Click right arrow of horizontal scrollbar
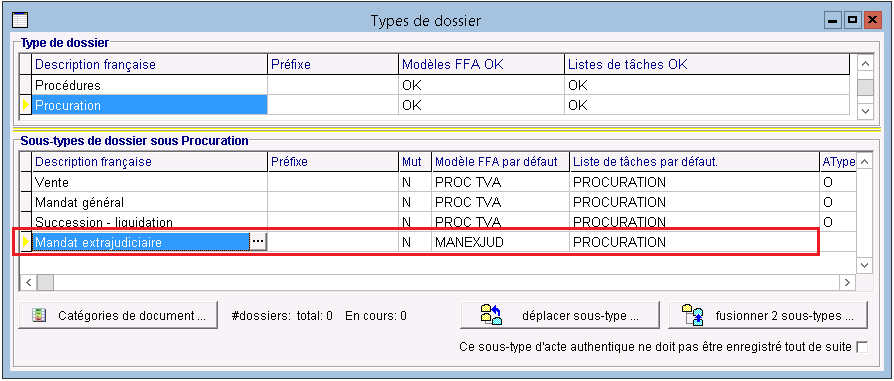Viewport: 894px width, 381px height. (848, 282)
